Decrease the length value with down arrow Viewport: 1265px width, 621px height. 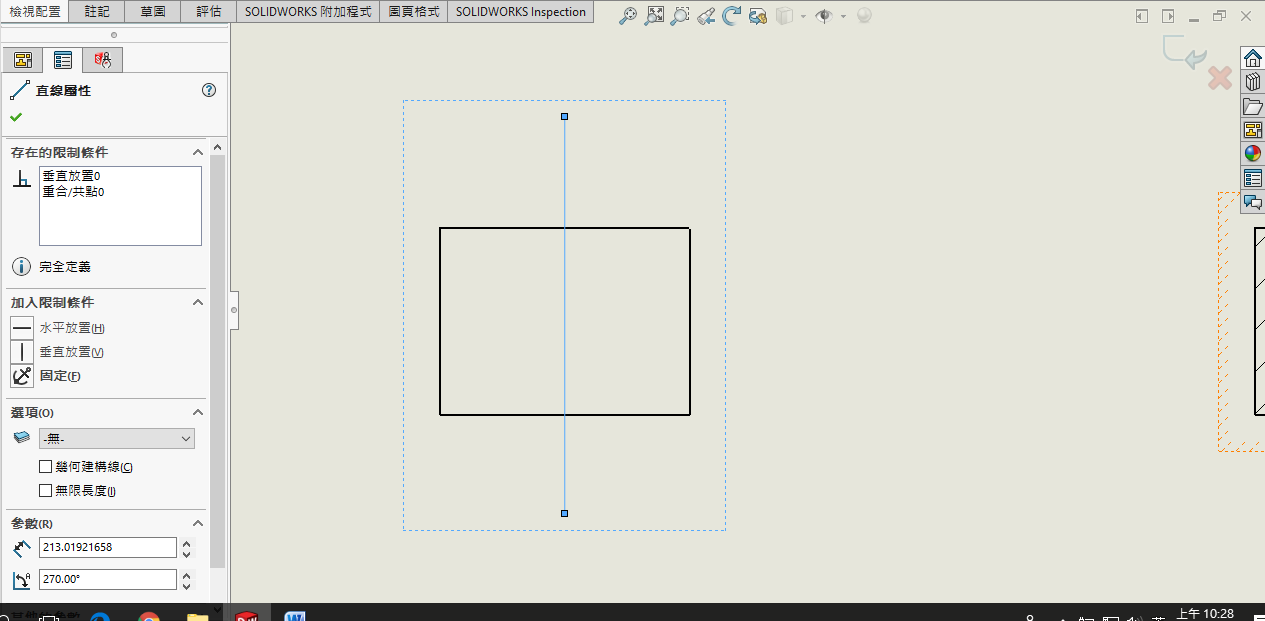pos(187,553)
